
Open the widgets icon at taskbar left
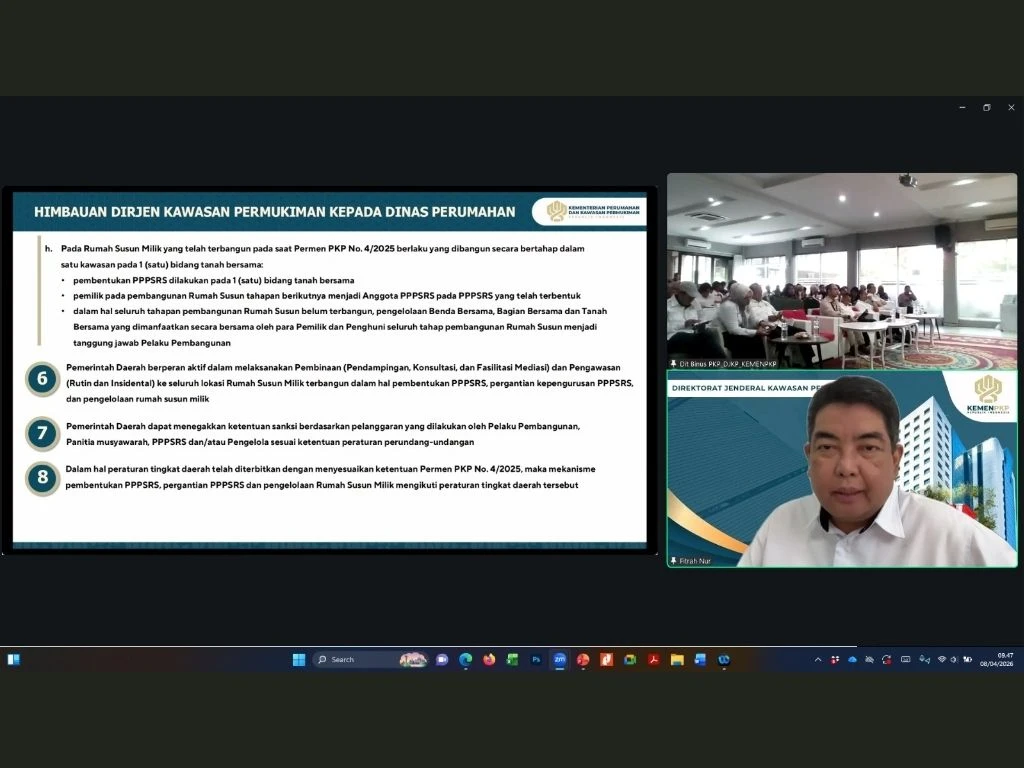pyautogui.click(x=14, y=660)
